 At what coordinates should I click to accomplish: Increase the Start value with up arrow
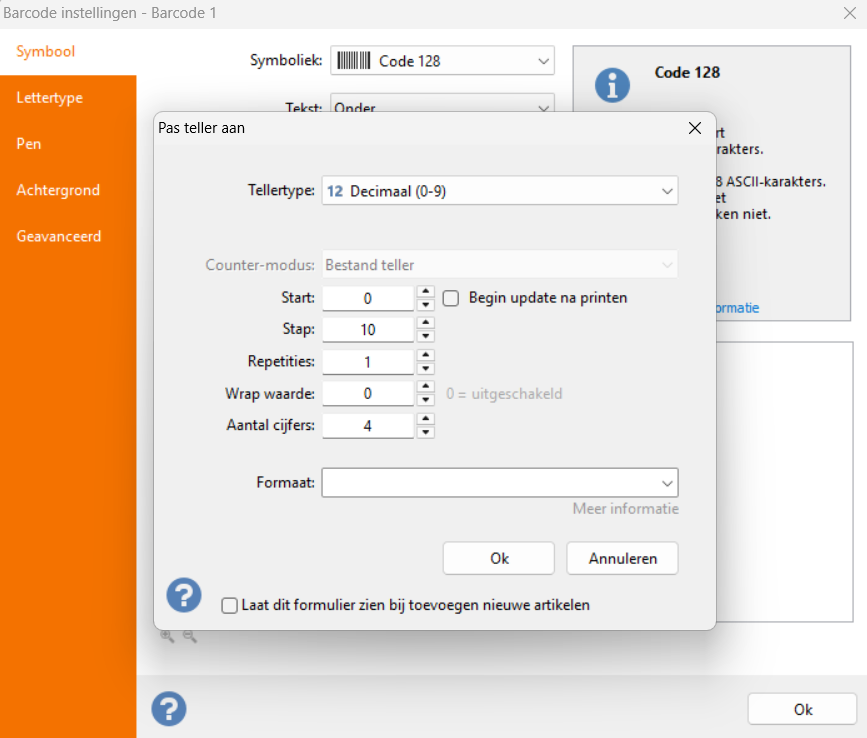[425, 292]
